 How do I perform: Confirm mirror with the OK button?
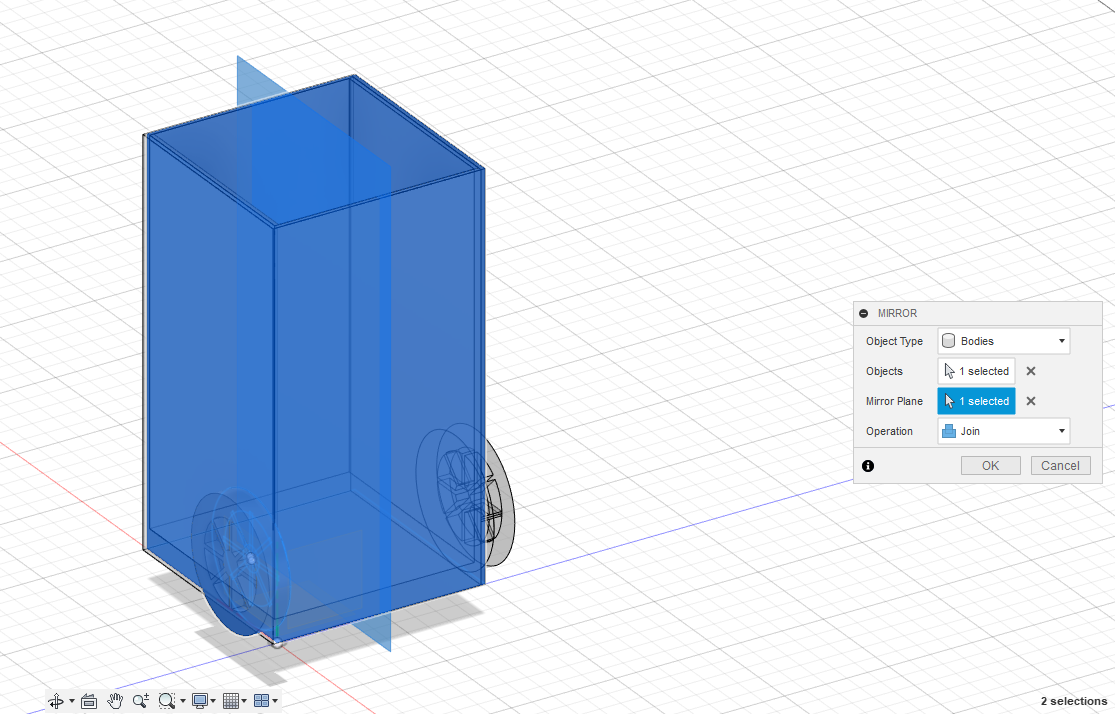(x=991, y=466)
